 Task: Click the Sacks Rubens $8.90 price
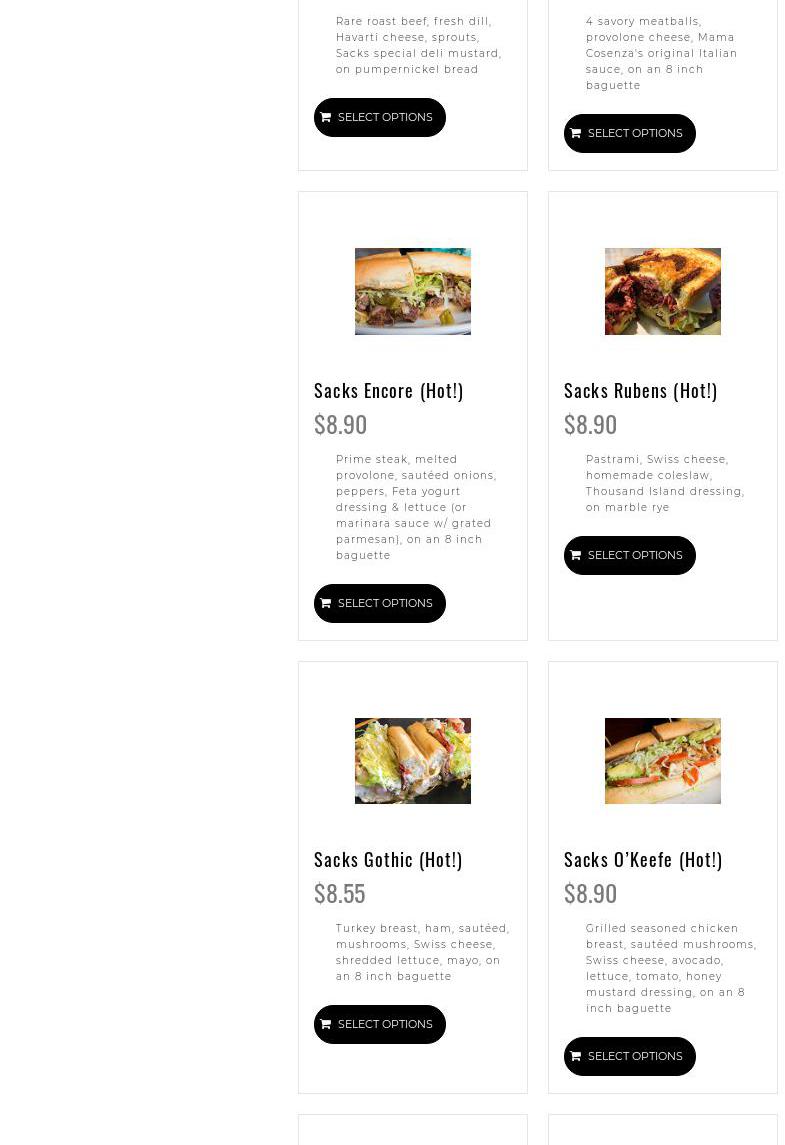pyautogui.click(x=590, y=425)
